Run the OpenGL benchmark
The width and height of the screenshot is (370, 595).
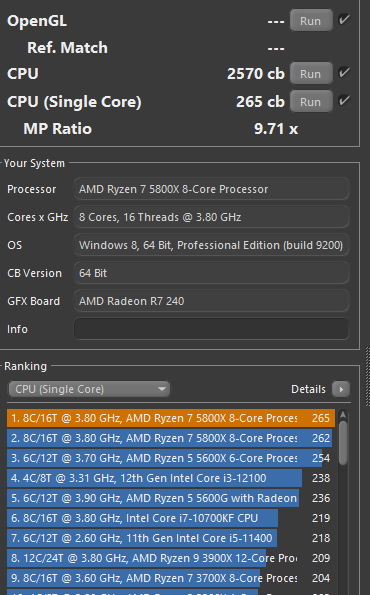pyautogui.click(x=311, y=20)
